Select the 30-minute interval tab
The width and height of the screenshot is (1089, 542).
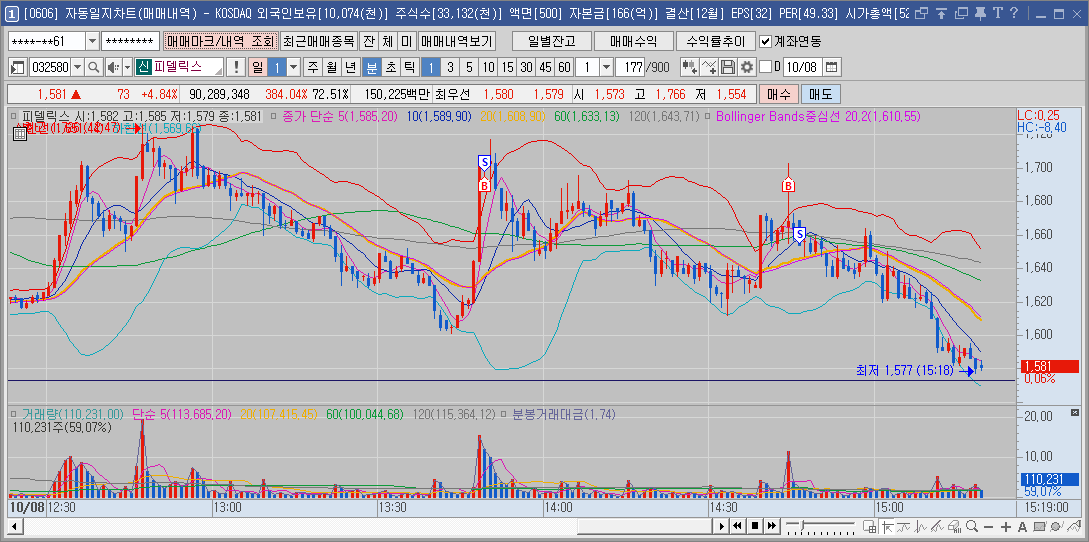pos(526,67)
